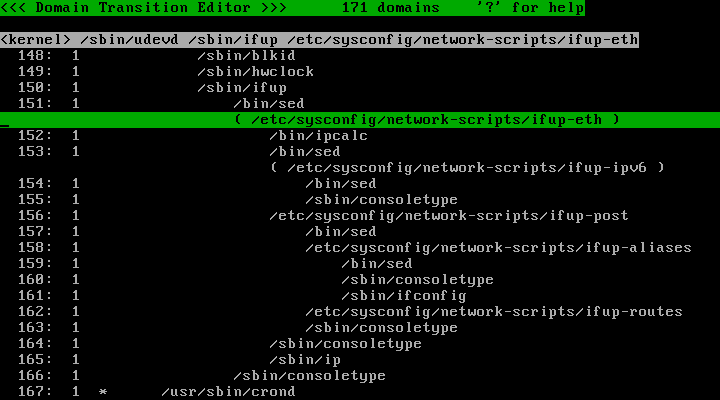Select the highlighted ifup-eth domain line
The image size is (720, 400).
(426, 119)
